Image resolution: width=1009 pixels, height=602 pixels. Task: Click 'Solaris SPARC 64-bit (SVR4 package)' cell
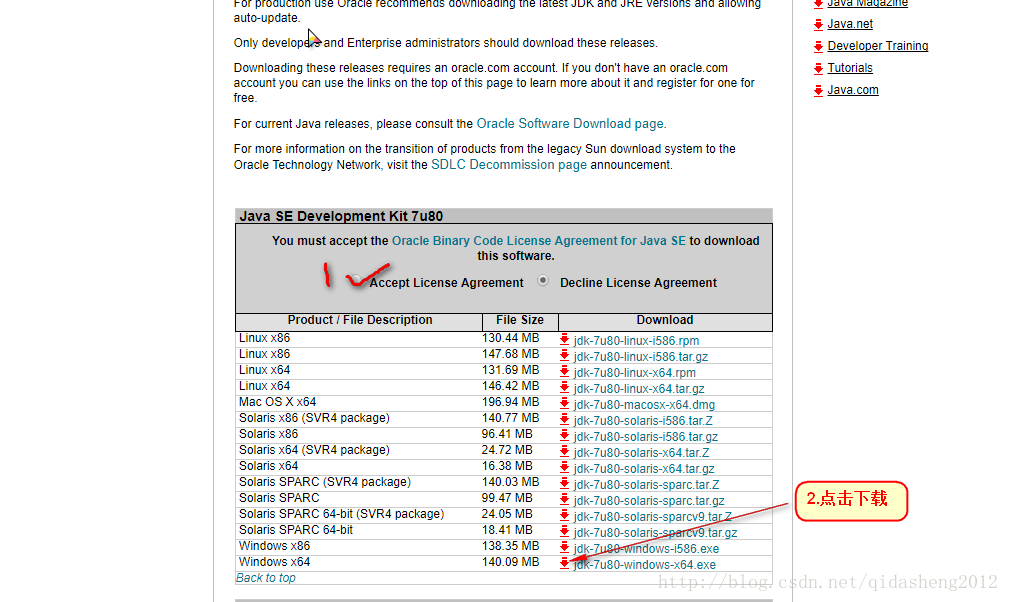[x=342, y=513]
